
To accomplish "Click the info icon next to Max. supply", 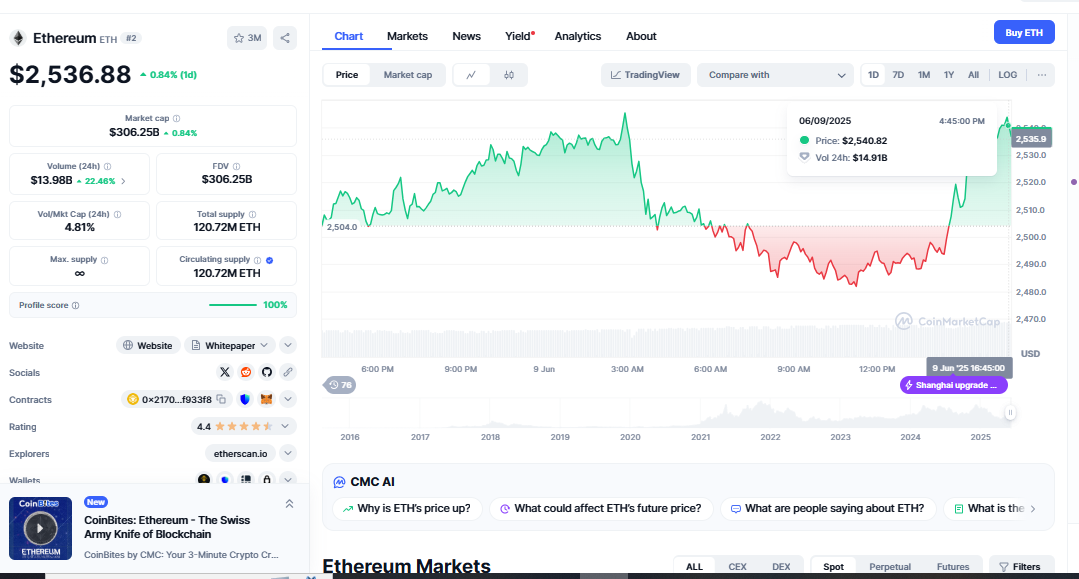I will [105, 260].
